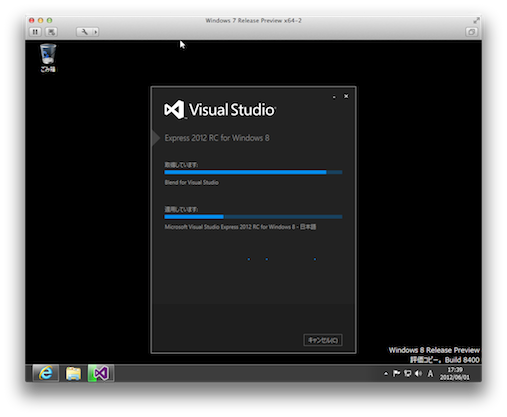The height and width of the screenshot is (417, 507).
Task: Select Visual Studio installer taskbar icon
Action: [100, 373]
